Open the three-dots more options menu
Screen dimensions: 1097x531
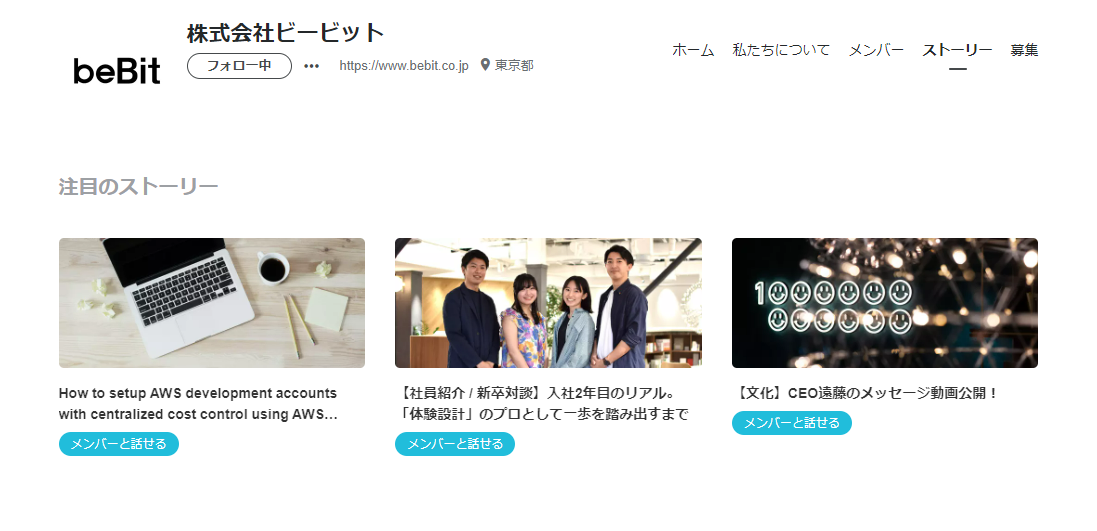tap(311, 66)
